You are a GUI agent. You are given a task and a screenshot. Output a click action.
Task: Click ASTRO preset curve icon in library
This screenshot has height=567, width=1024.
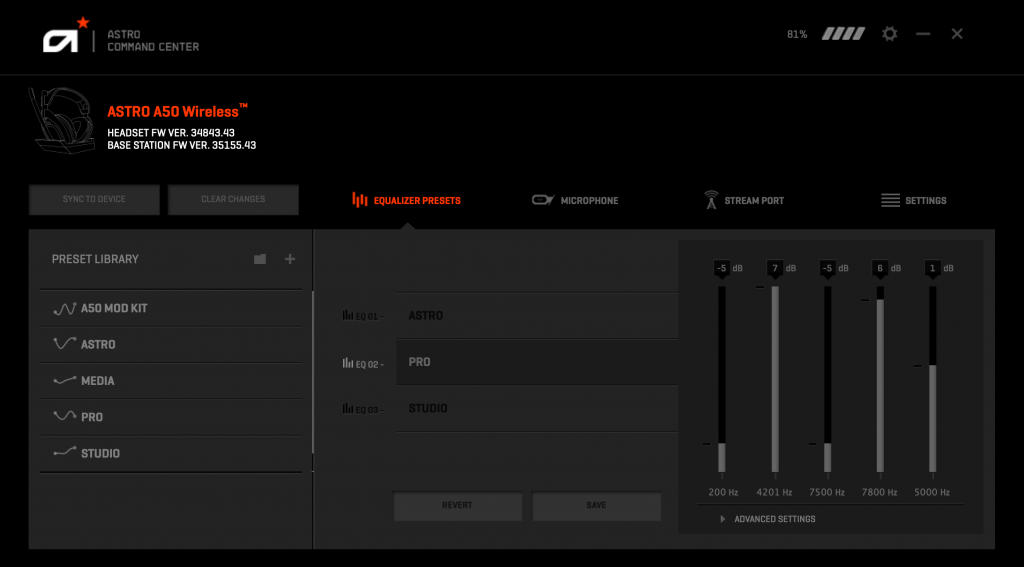coord(65,344)
